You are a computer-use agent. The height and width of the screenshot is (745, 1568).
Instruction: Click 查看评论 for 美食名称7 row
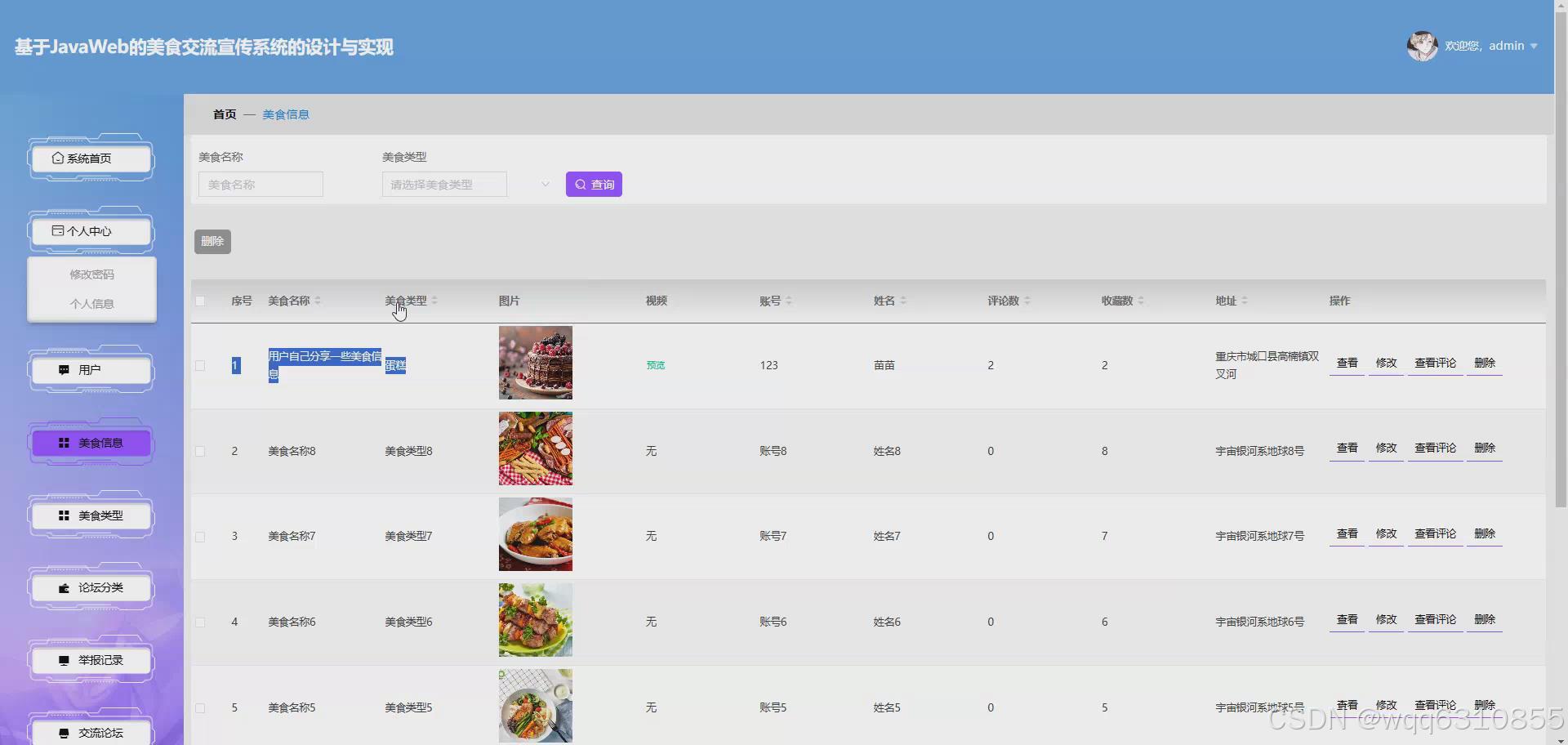click(x=1435, y=533)
